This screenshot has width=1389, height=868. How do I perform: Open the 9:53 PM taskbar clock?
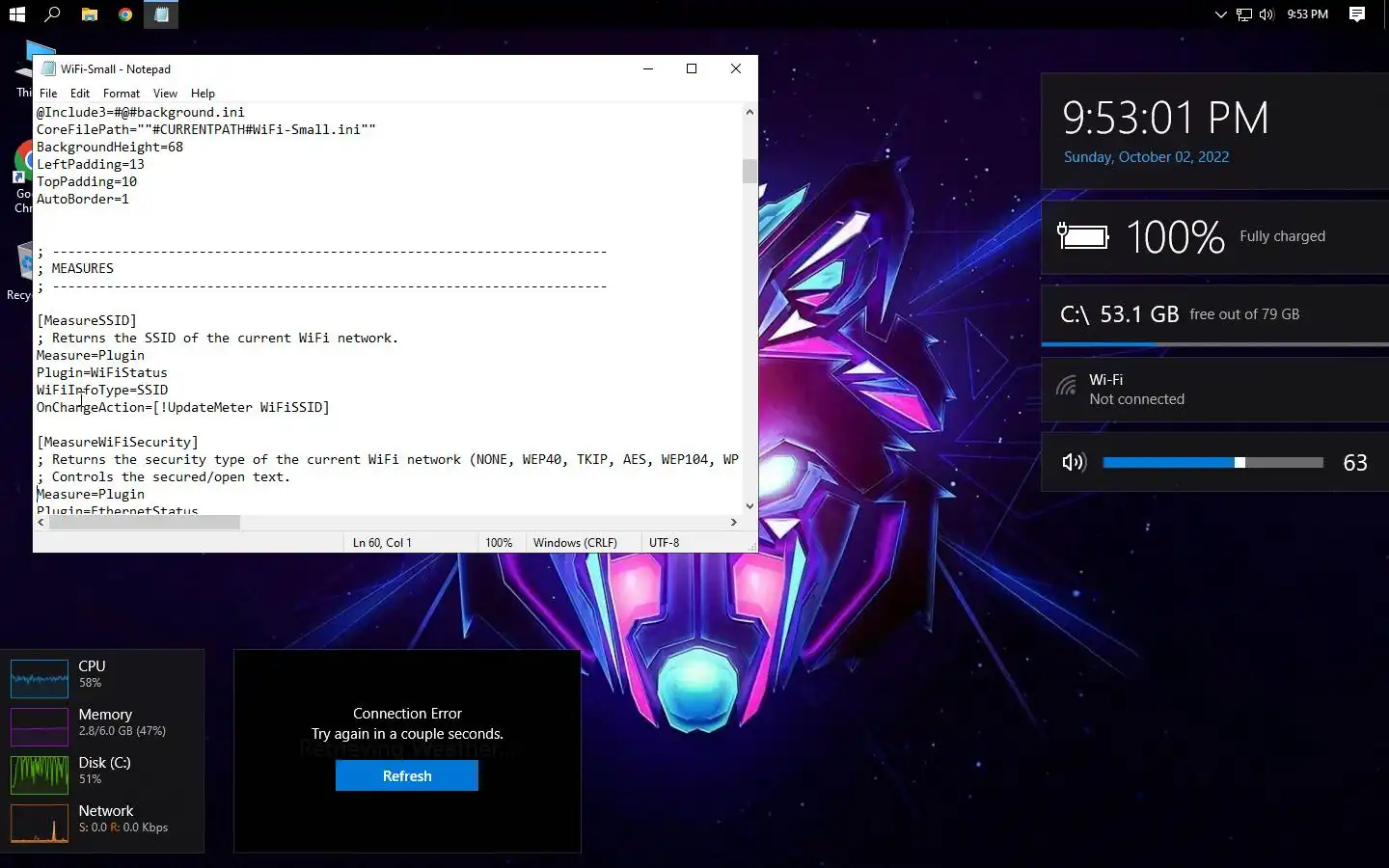1307,14
